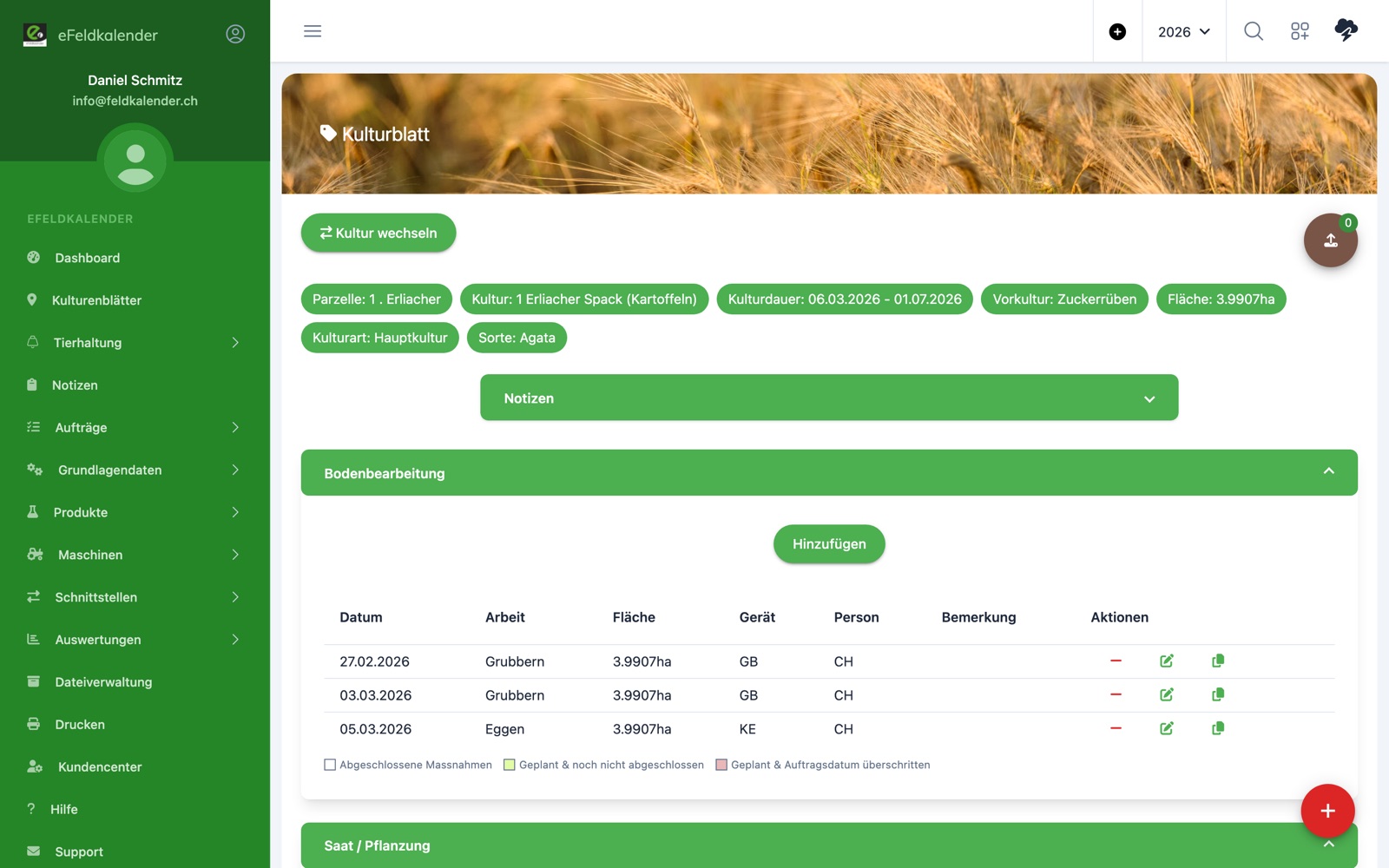Edit the 05.03.2026 Eggen entry

pyautogui.click(x=1167, y=729)
